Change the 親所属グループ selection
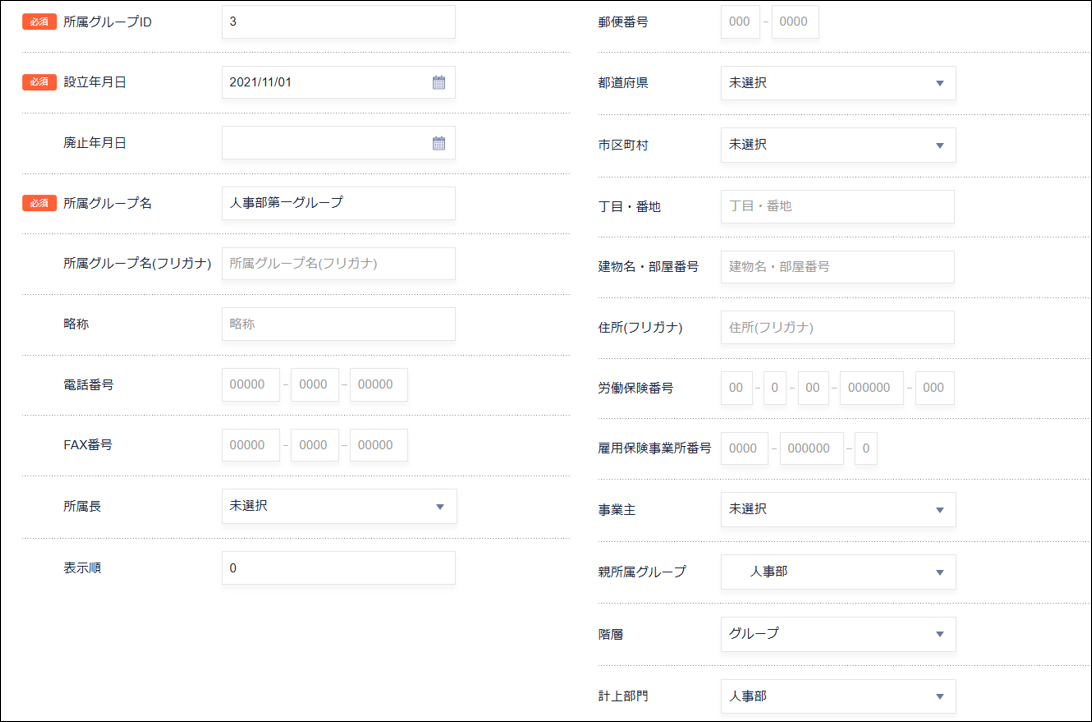 tap(837, 572)
